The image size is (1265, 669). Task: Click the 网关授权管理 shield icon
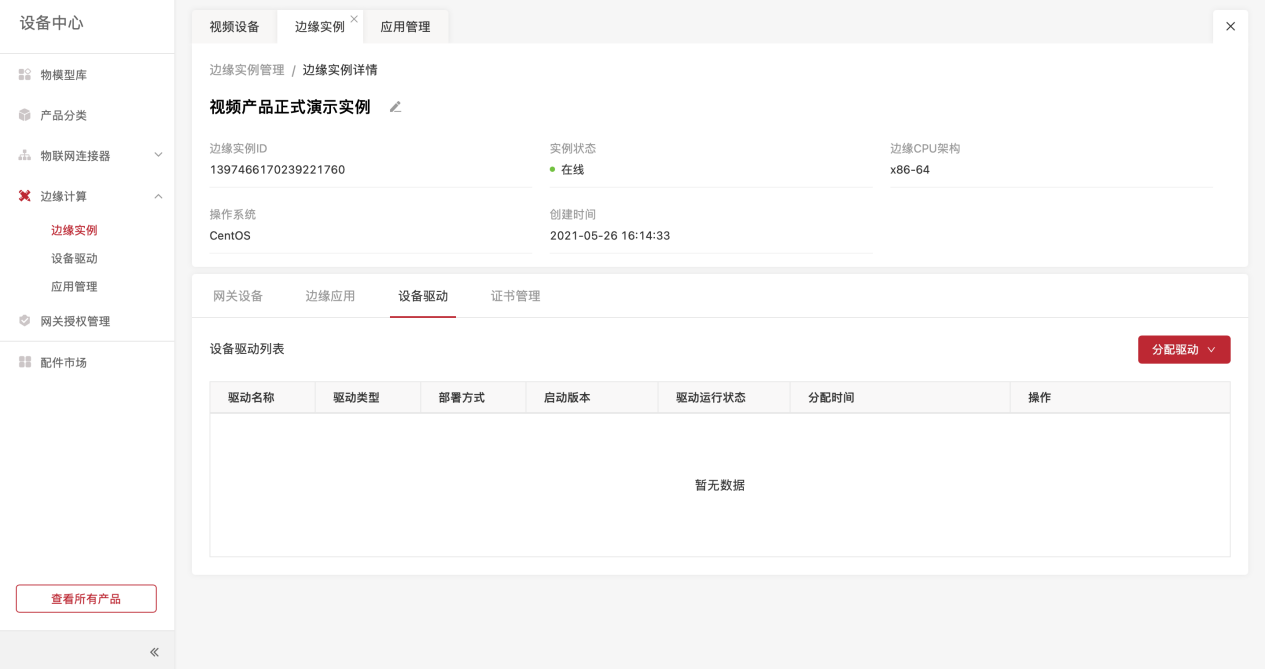[x=25, y=321]
